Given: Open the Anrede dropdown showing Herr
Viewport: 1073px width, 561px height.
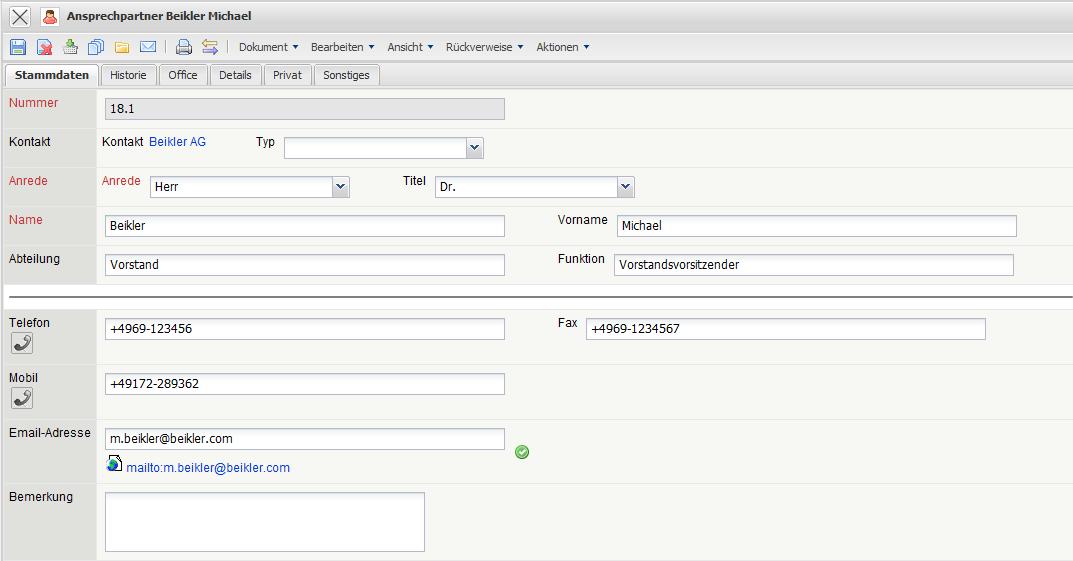Looking at the screenshot, I should (340, 187).
